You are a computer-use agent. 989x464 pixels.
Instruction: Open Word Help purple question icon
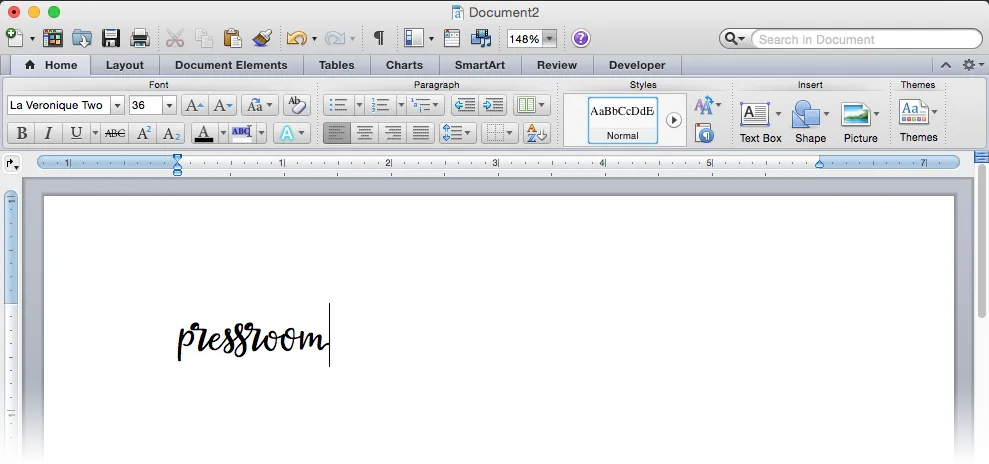tap(580, 39)
